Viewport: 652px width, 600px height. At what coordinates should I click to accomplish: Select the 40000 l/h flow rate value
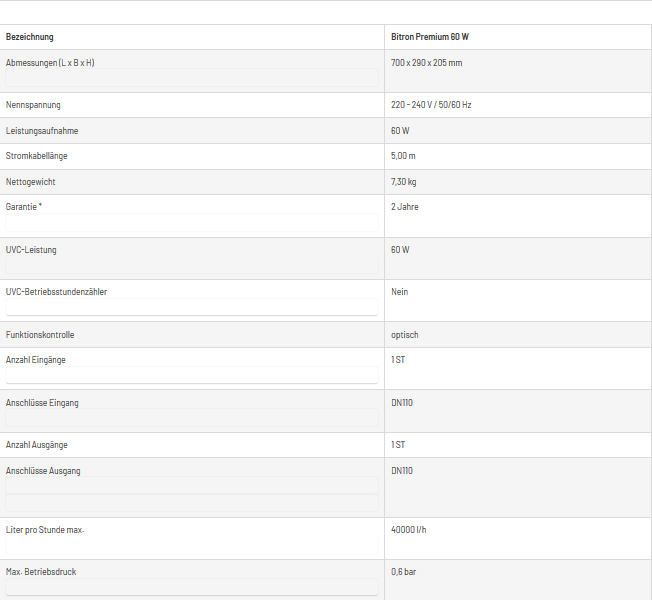click(408, 530)
